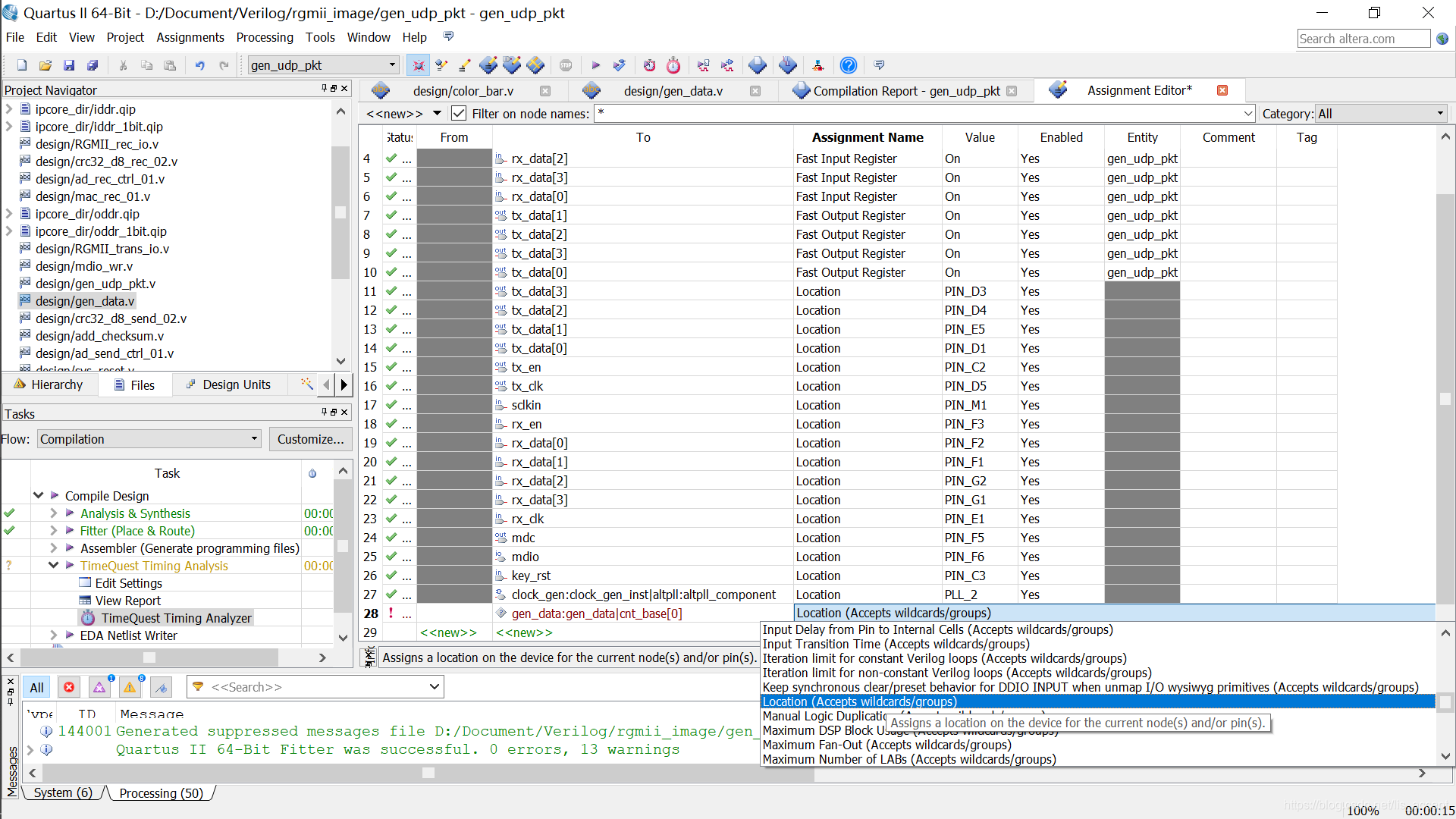This screenshot has width=1456, height=819.
Task: Select design/gen_udp_pkt.v in file list
Action: click(x=95, y=284)
